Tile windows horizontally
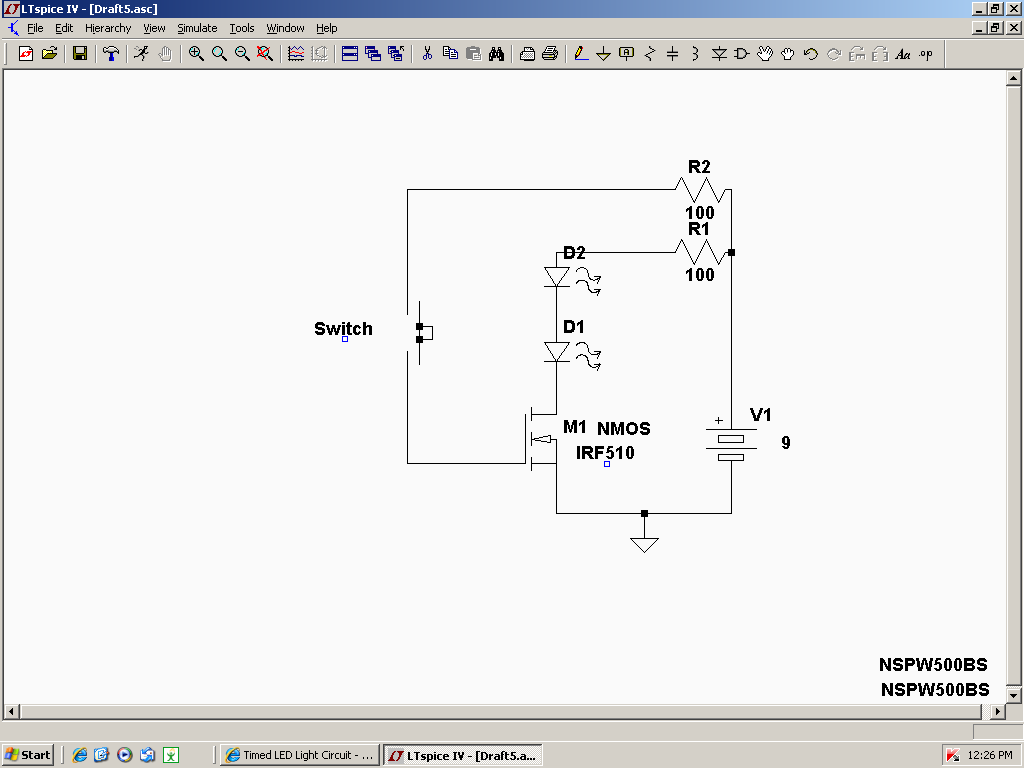This screenshot has width=1024, height=768. (350, 54)
